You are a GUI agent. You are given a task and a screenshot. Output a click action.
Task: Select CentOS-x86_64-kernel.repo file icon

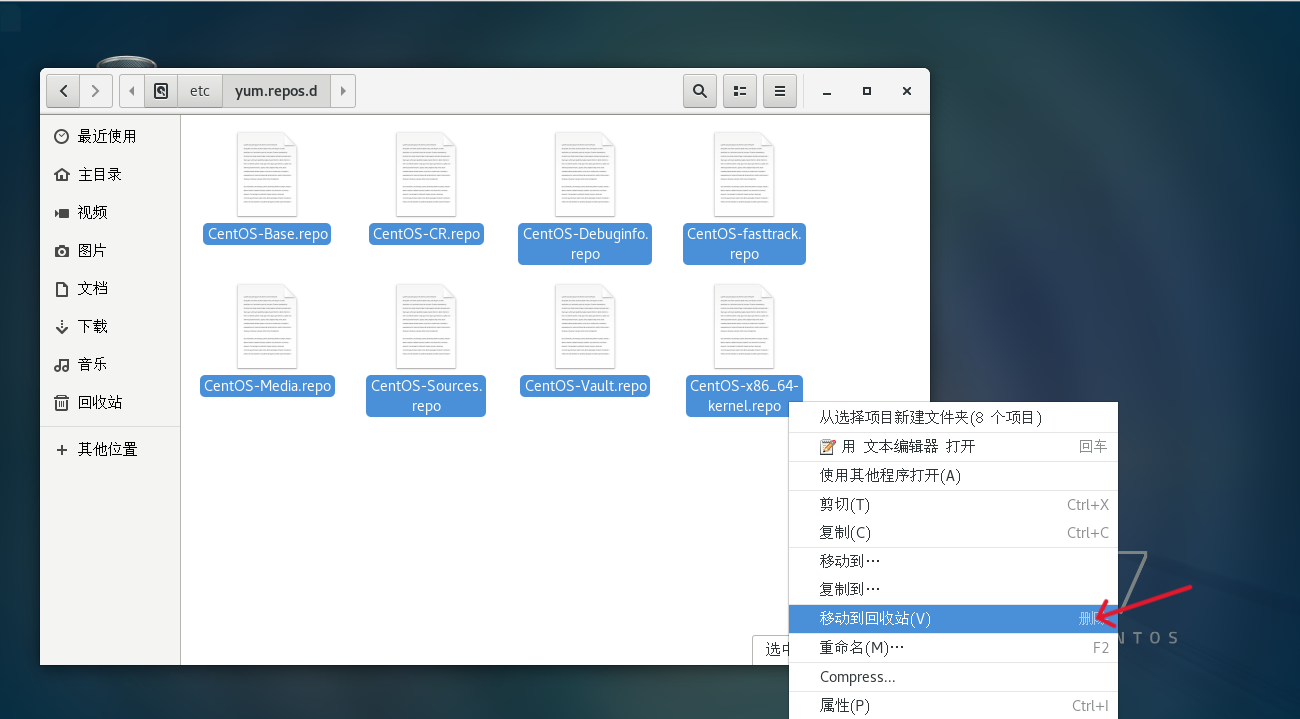coord(744,326)
